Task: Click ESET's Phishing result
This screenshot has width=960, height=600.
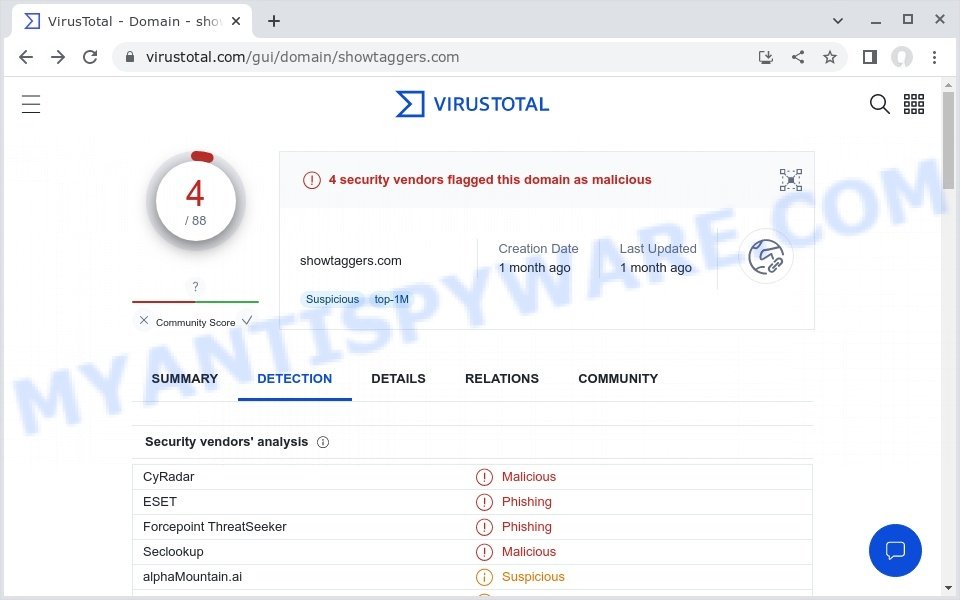Action: click(527, 502)
